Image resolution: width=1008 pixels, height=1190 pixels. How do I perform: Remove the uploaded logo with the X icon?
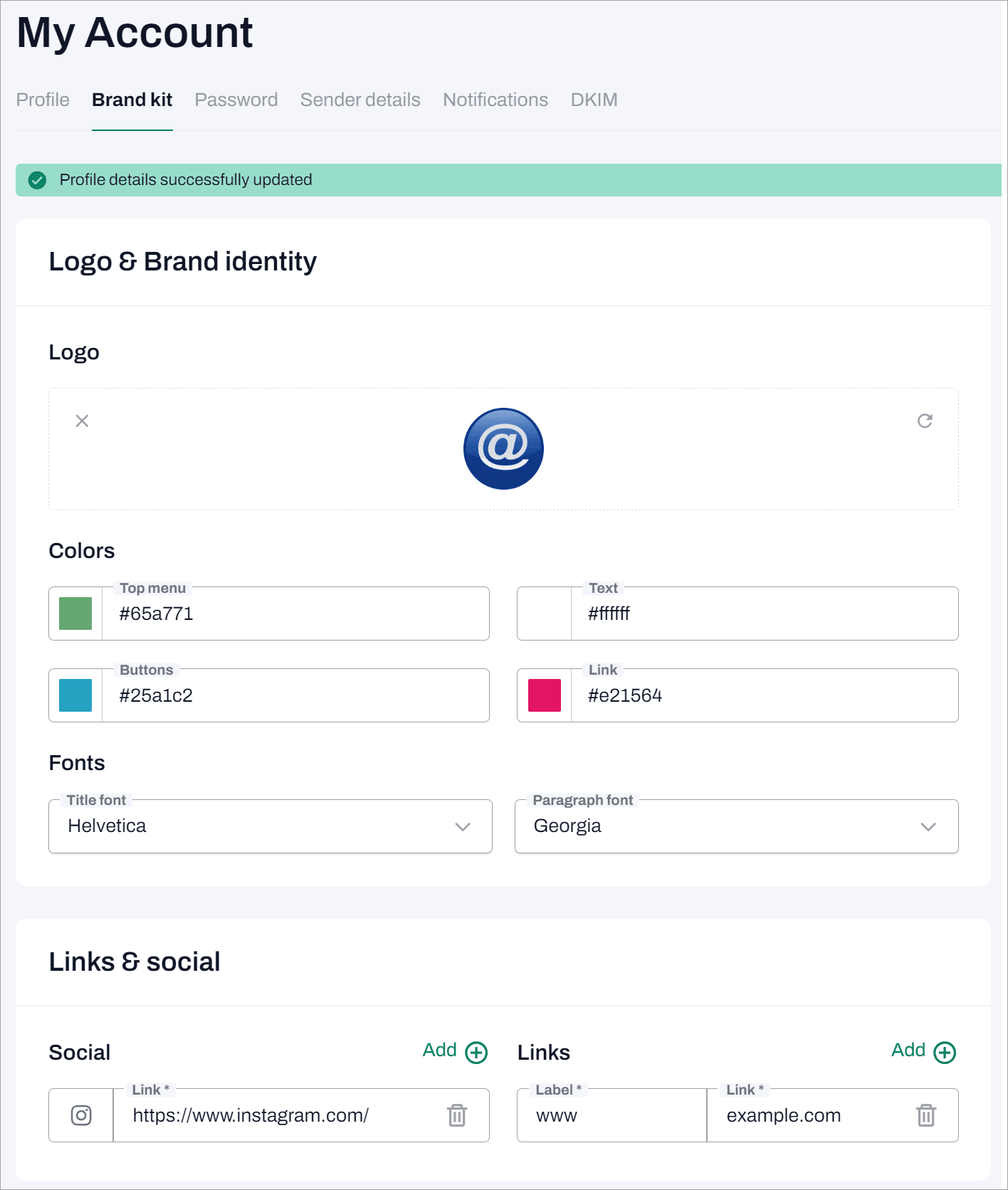(x=82, y=421)
